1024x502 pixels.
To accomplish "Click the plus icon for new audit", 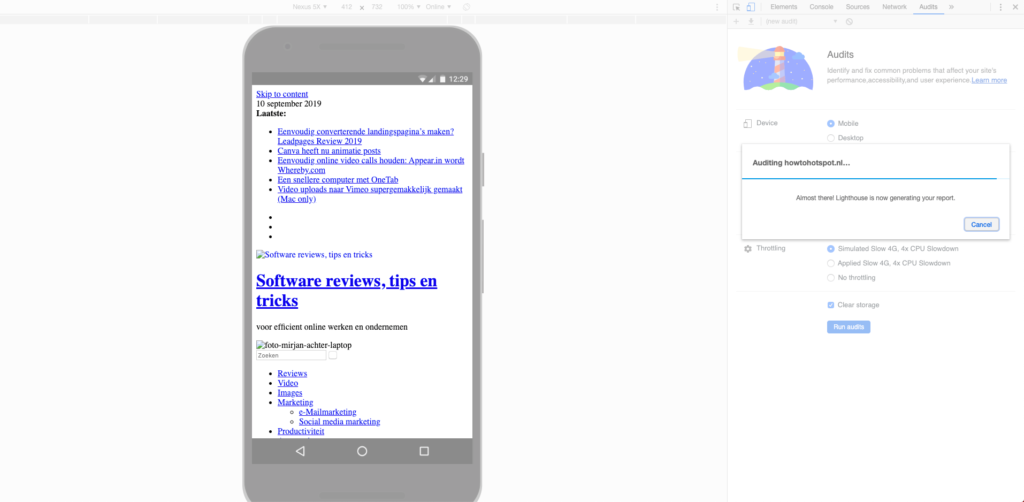I will [x=736, y=21].
